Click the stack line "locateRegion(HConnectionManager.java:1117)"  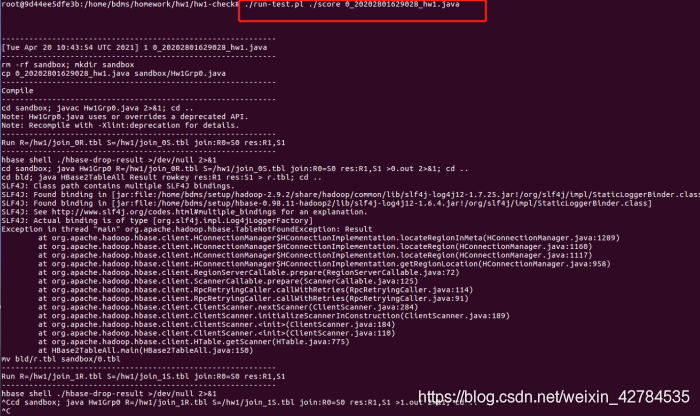coord(315,255)
